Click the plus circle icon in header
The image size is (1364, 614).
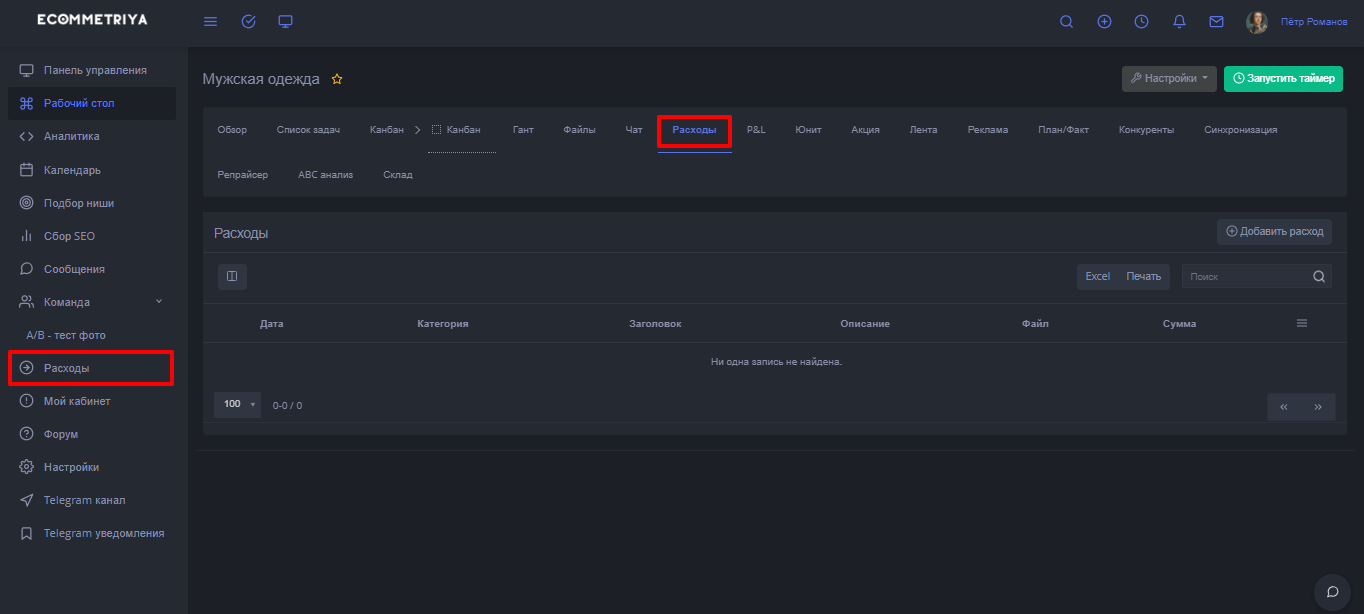point(1104,22)
